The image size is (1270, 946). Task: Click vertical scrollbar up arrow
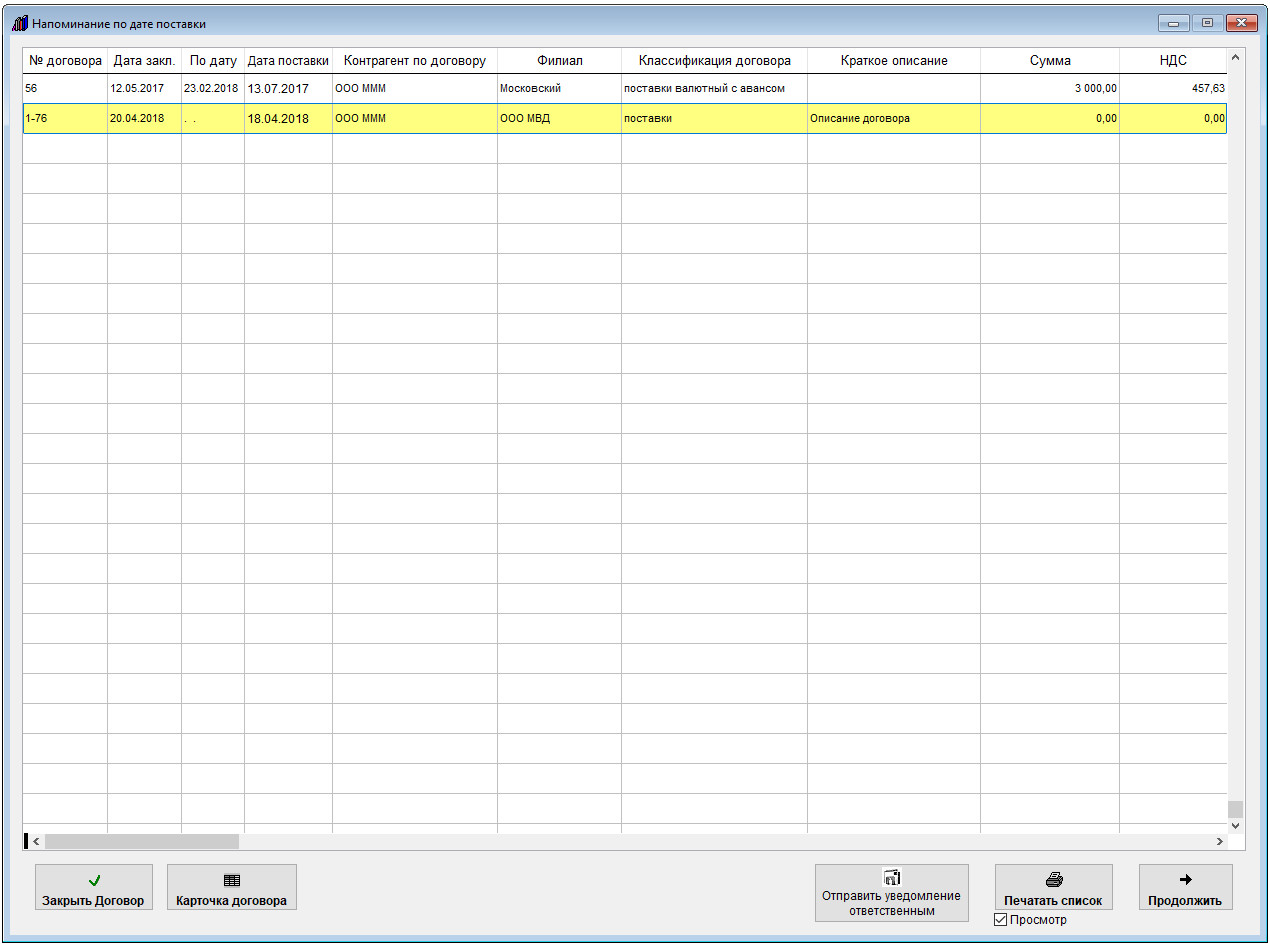[1236, 57]
